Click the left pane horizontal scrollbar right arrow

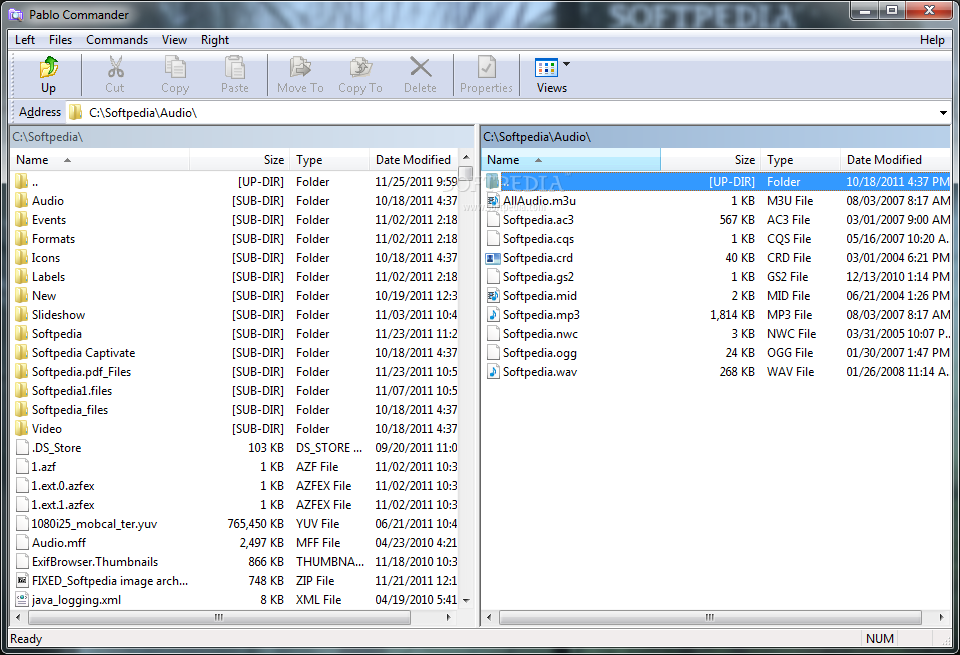pyautogui.click(x=449, y=617)
